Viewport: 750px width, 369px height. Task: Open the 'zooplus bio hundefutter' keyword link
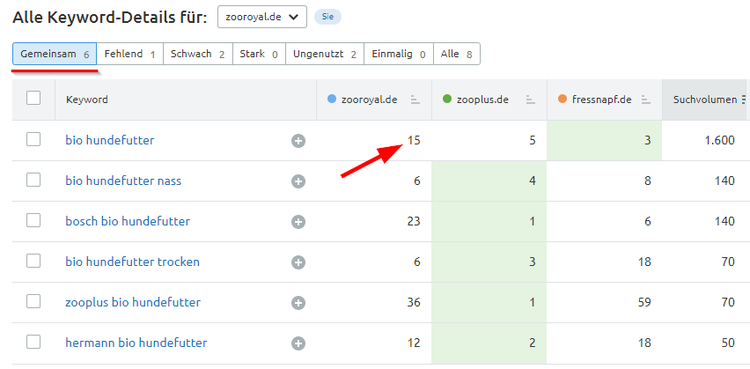coord(133,303)
